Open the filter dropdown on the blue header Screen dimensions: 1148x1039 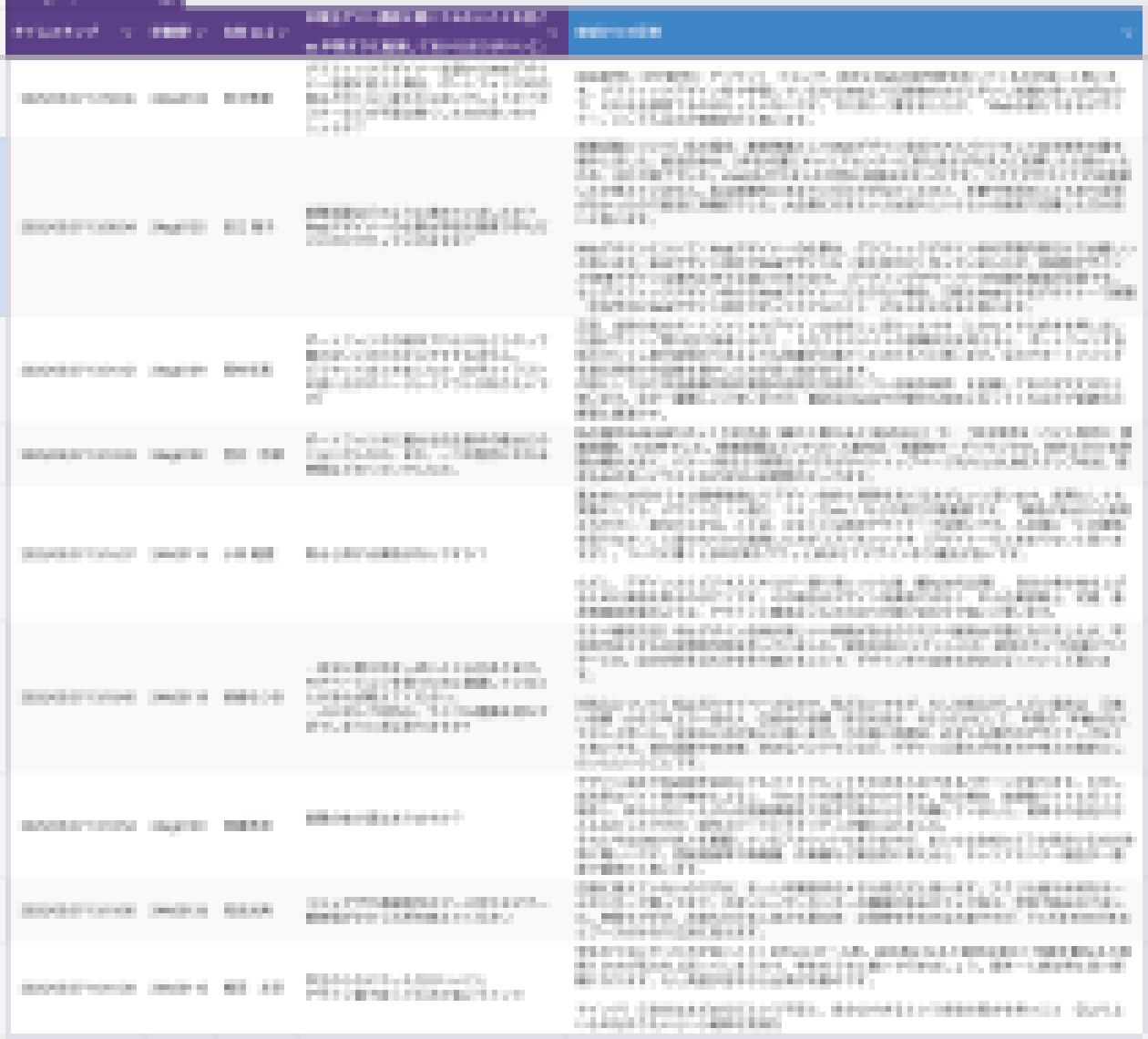1128,33
